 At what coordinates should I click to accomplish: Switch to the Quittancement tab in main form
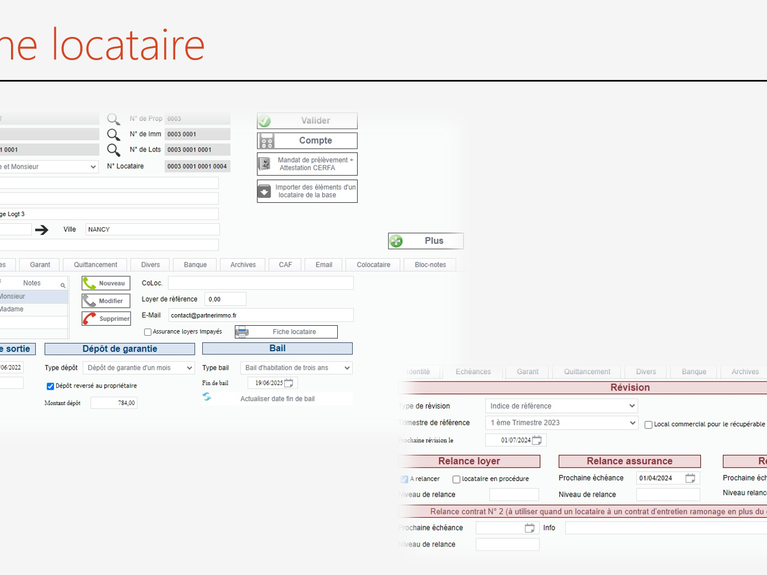(x=95, y=265)
